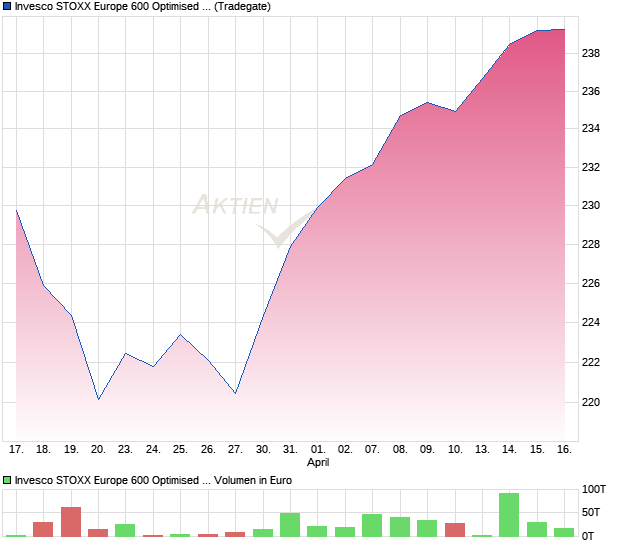Click the tallest green volume bar on the 14th
This screenshot has height=546, width=620.
click(x=509, y=515)
